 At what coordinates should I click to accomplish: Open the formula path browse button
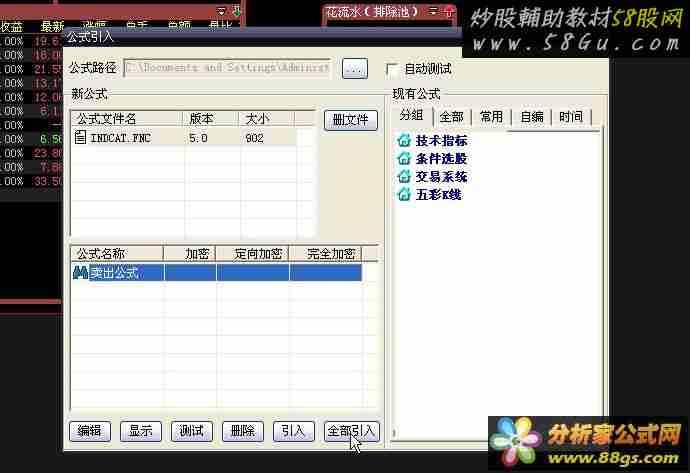pos(355,69)
